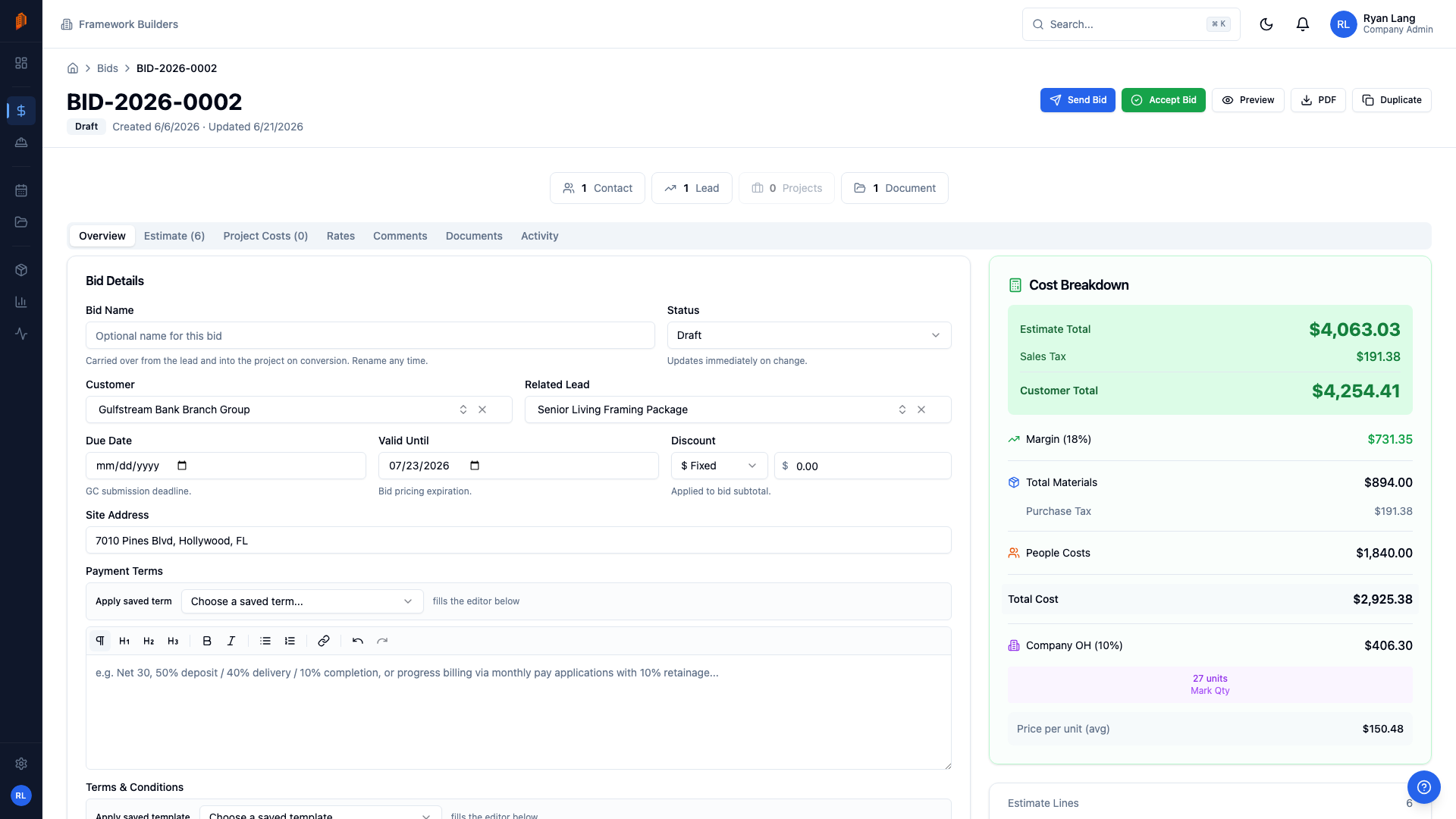Switch to the Overview tab
This screenshot has height=819, width=1456.
click(x=102, y=236)
